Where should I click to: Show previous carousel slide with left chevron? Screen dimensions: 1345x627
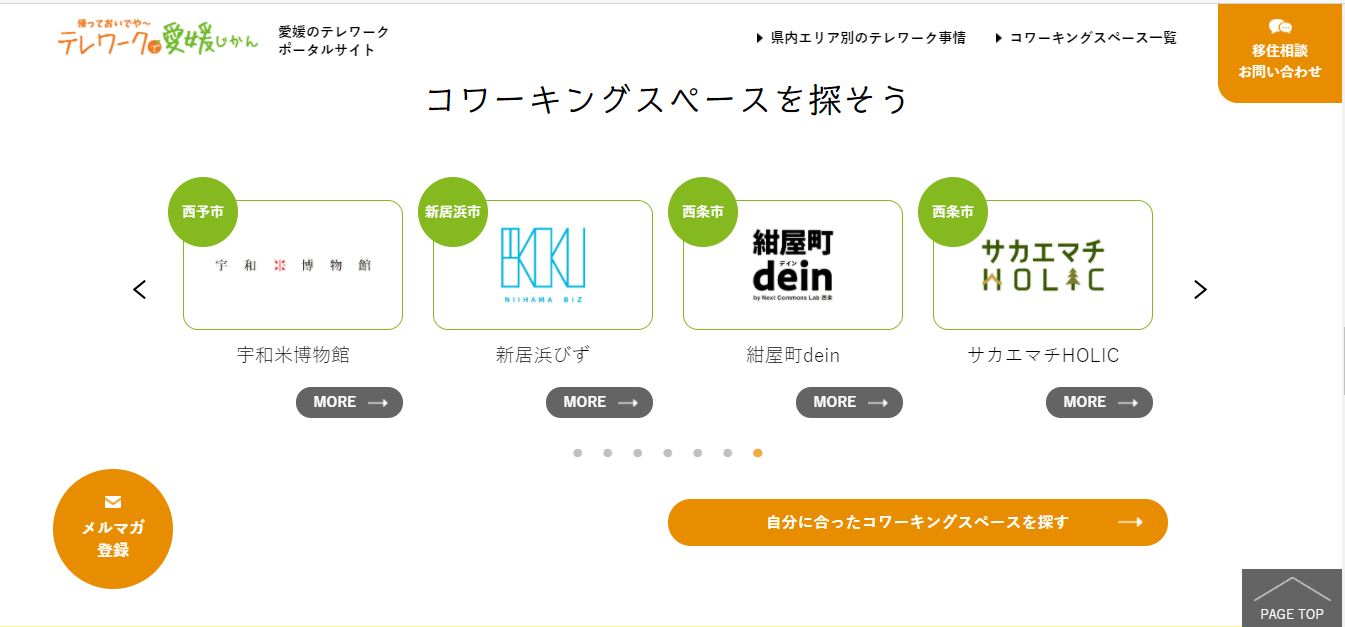click(140, 289)
